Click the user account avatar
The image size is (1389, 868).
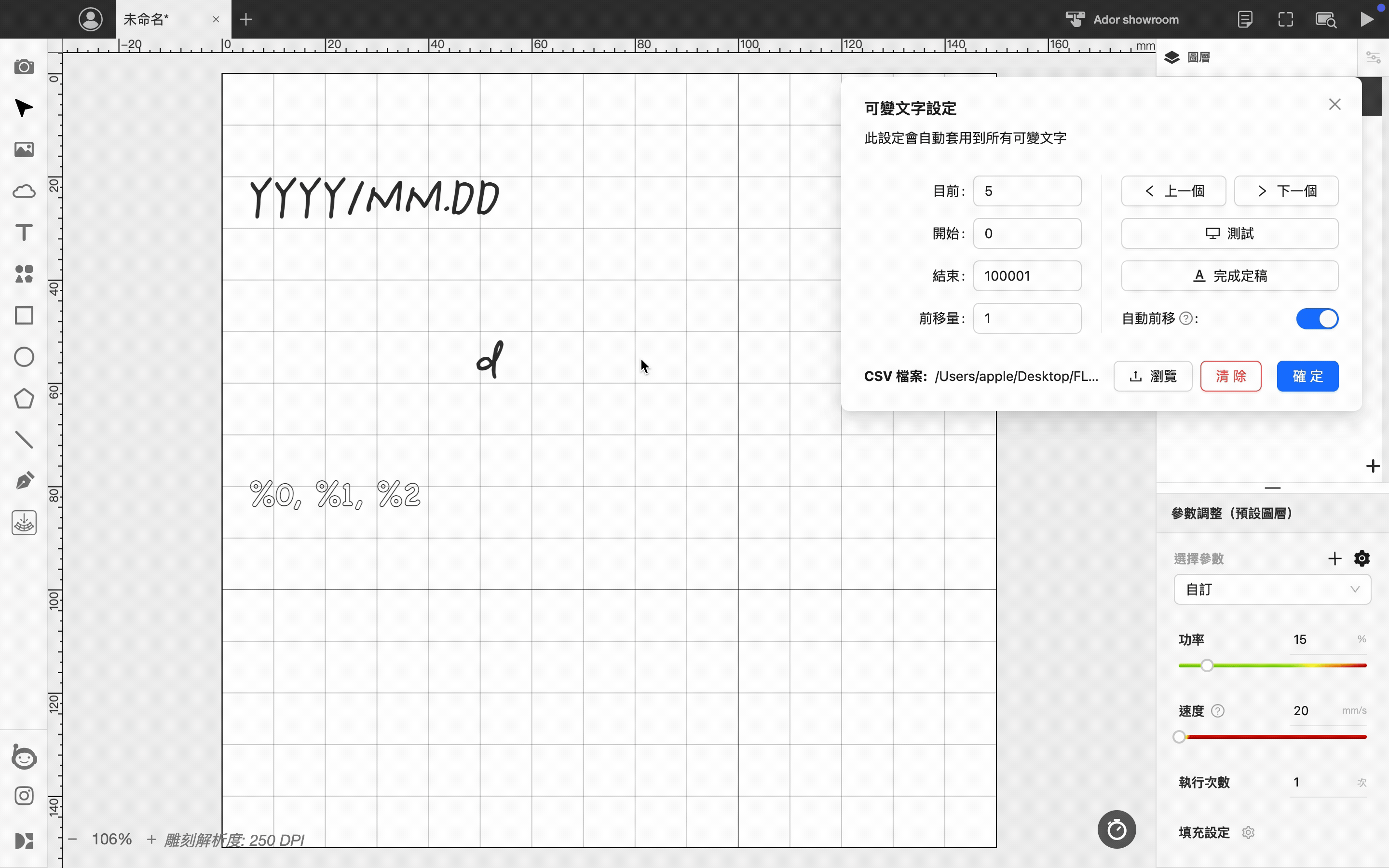90,19
